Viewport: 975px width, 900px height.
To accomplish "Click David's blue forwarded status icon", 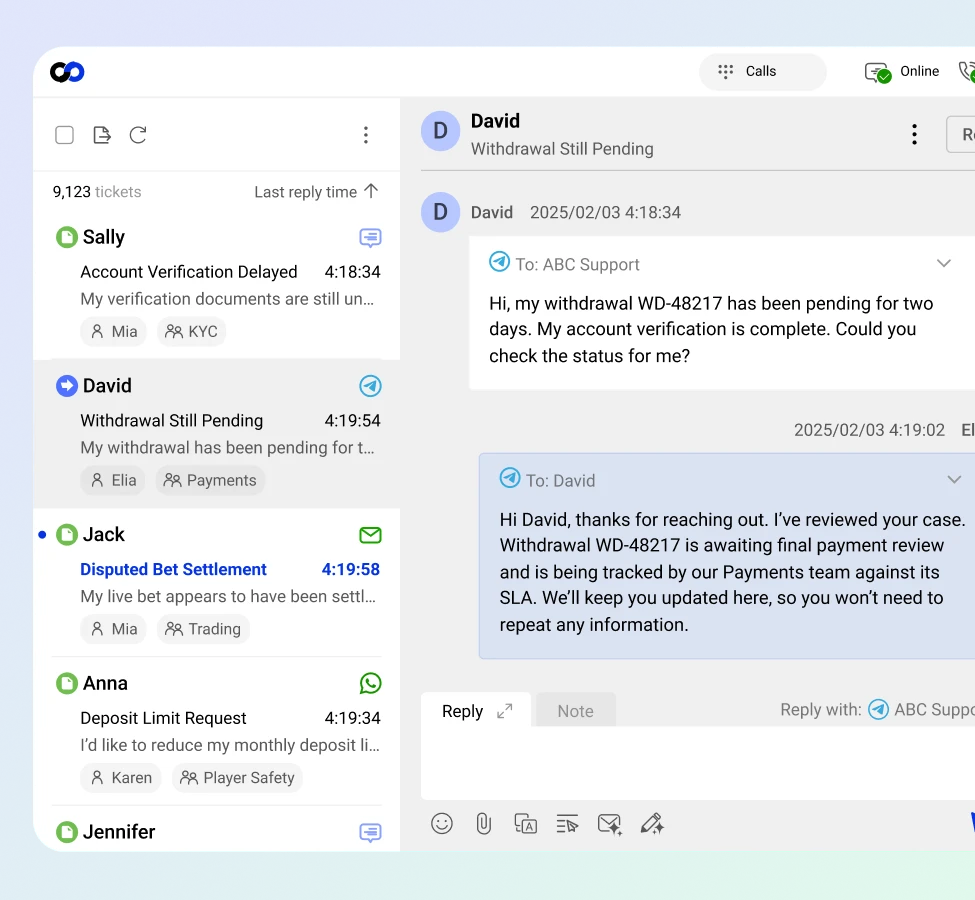I will point(67,386).
